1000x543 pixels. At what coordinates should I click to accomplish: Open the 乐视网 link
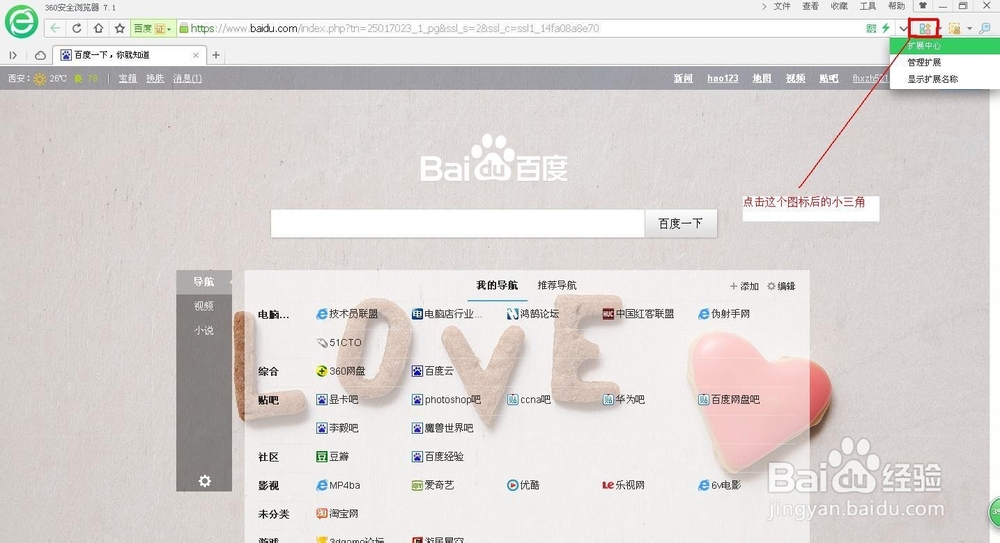tap(623, 486)
